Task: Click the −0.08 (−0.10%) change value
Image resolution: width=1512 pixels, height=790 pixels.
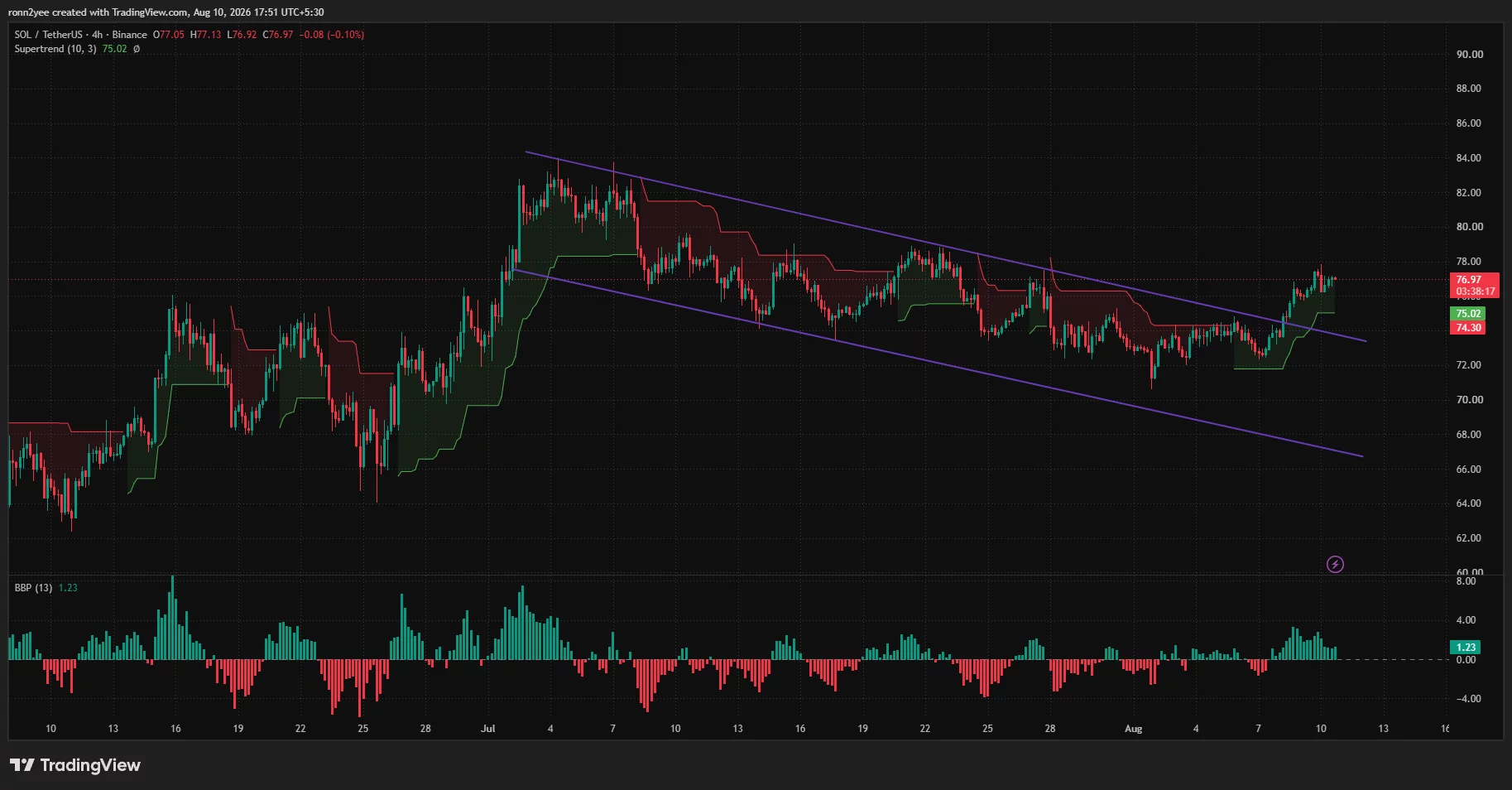Action: (332, 35)
